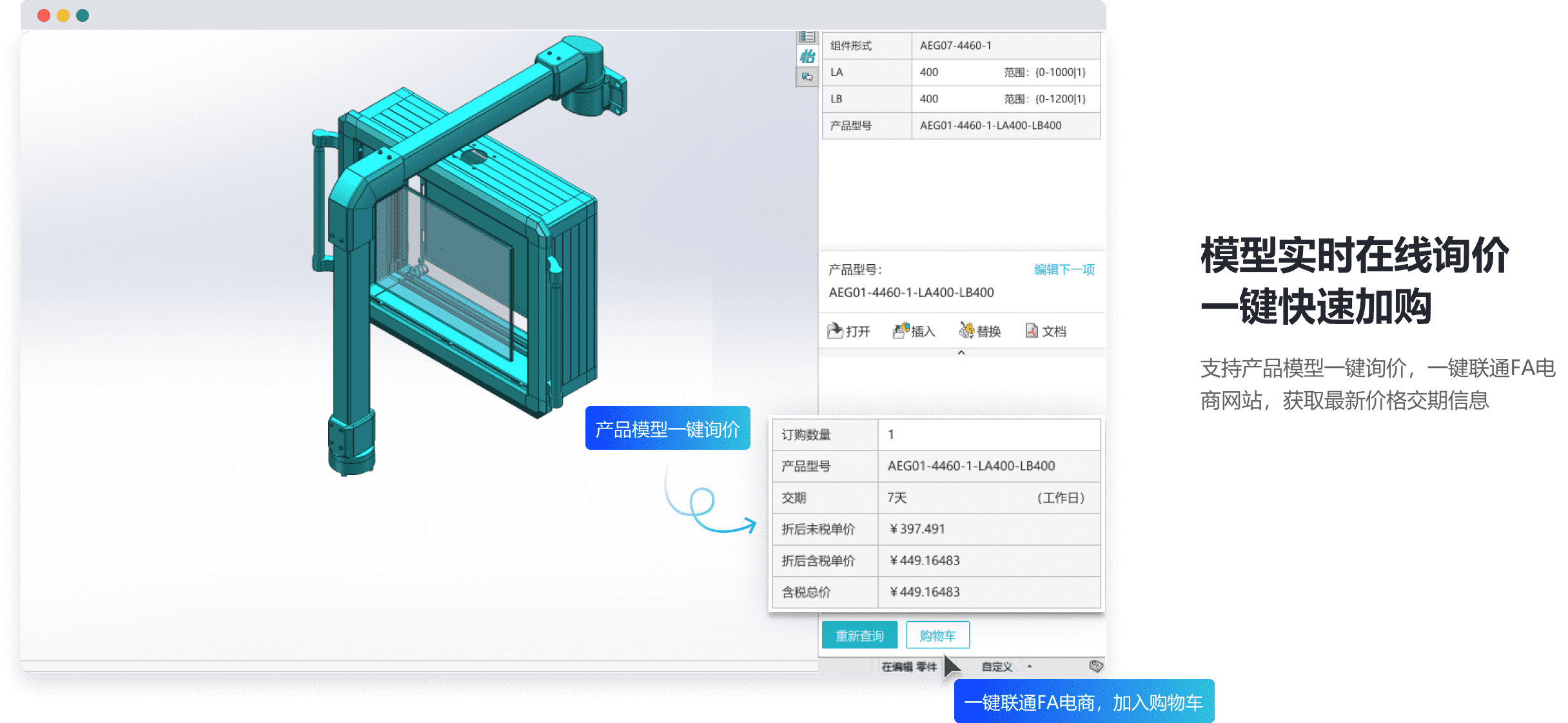This screenshot has height=723, width=1568.
Task: Click the 打开 open model icon
Action: [x=836, y=331]
